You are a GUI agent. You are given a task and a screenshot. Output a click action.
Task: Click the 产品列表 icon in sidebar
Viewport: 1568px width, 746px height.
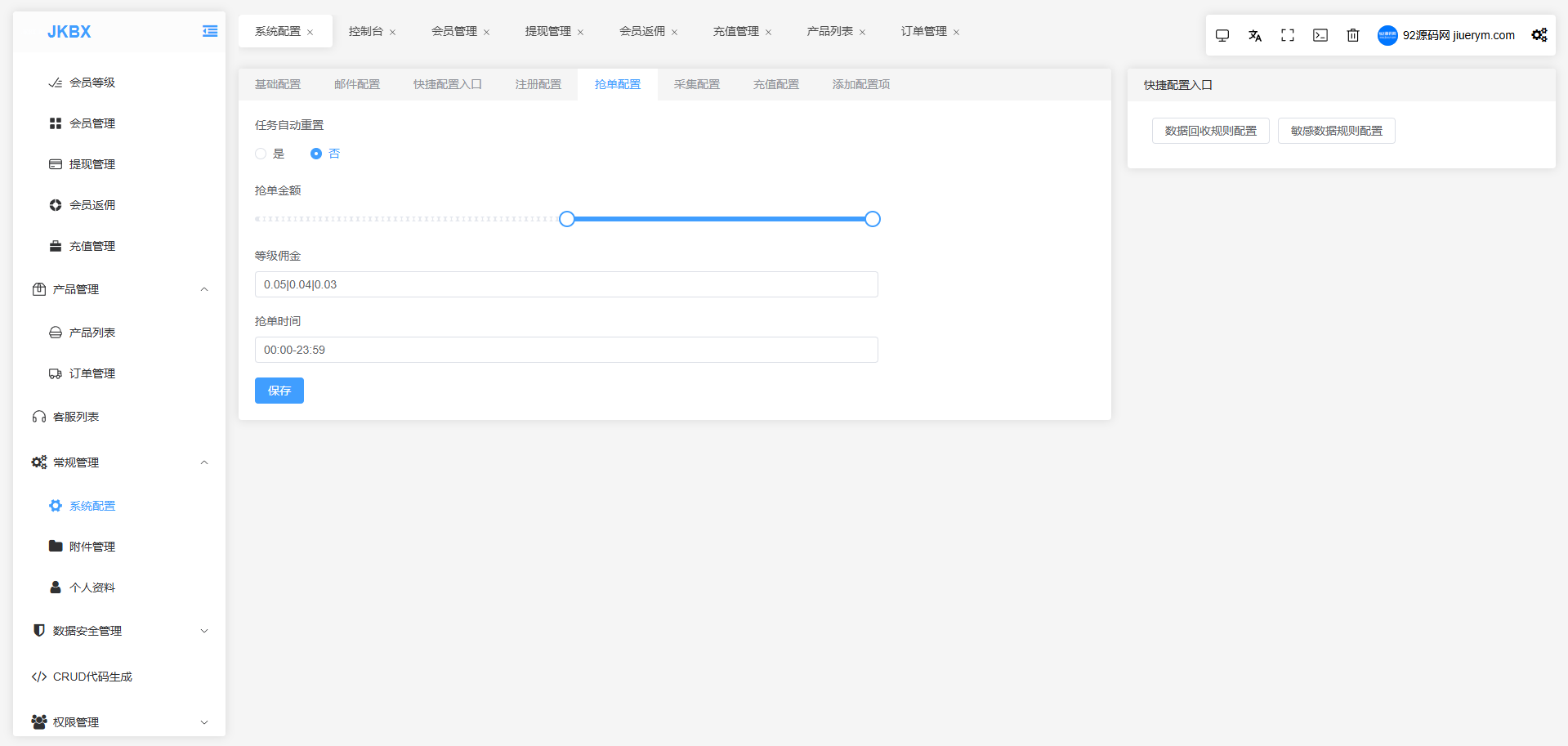point(56,333)
